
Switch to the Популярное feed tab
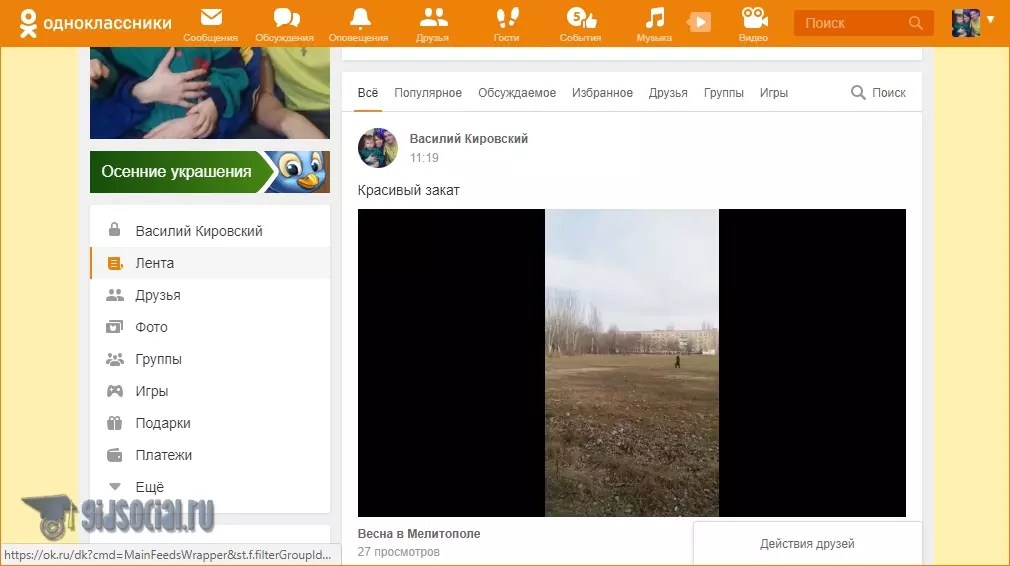(428, 93)
